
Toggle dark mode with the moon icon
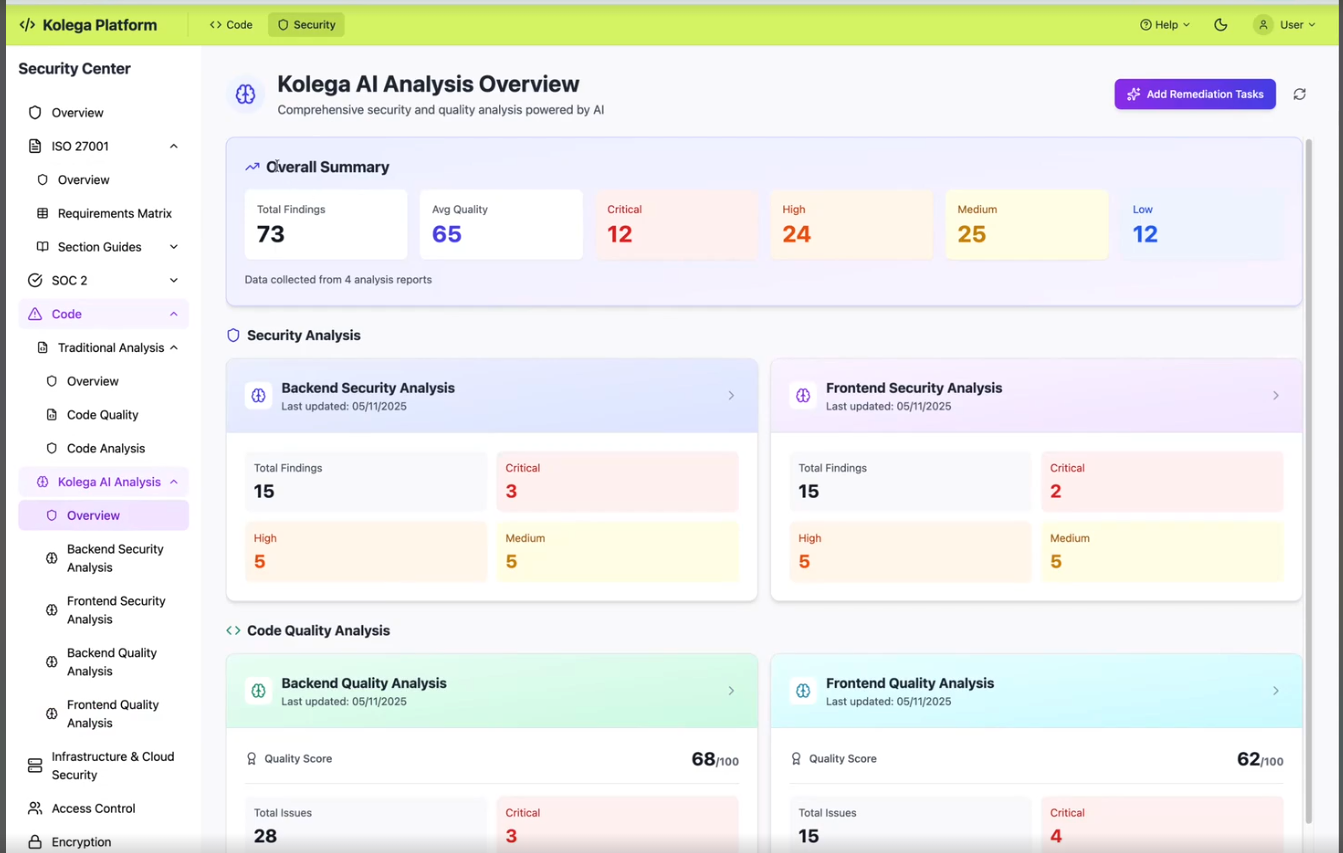[x=1221, y=24]
